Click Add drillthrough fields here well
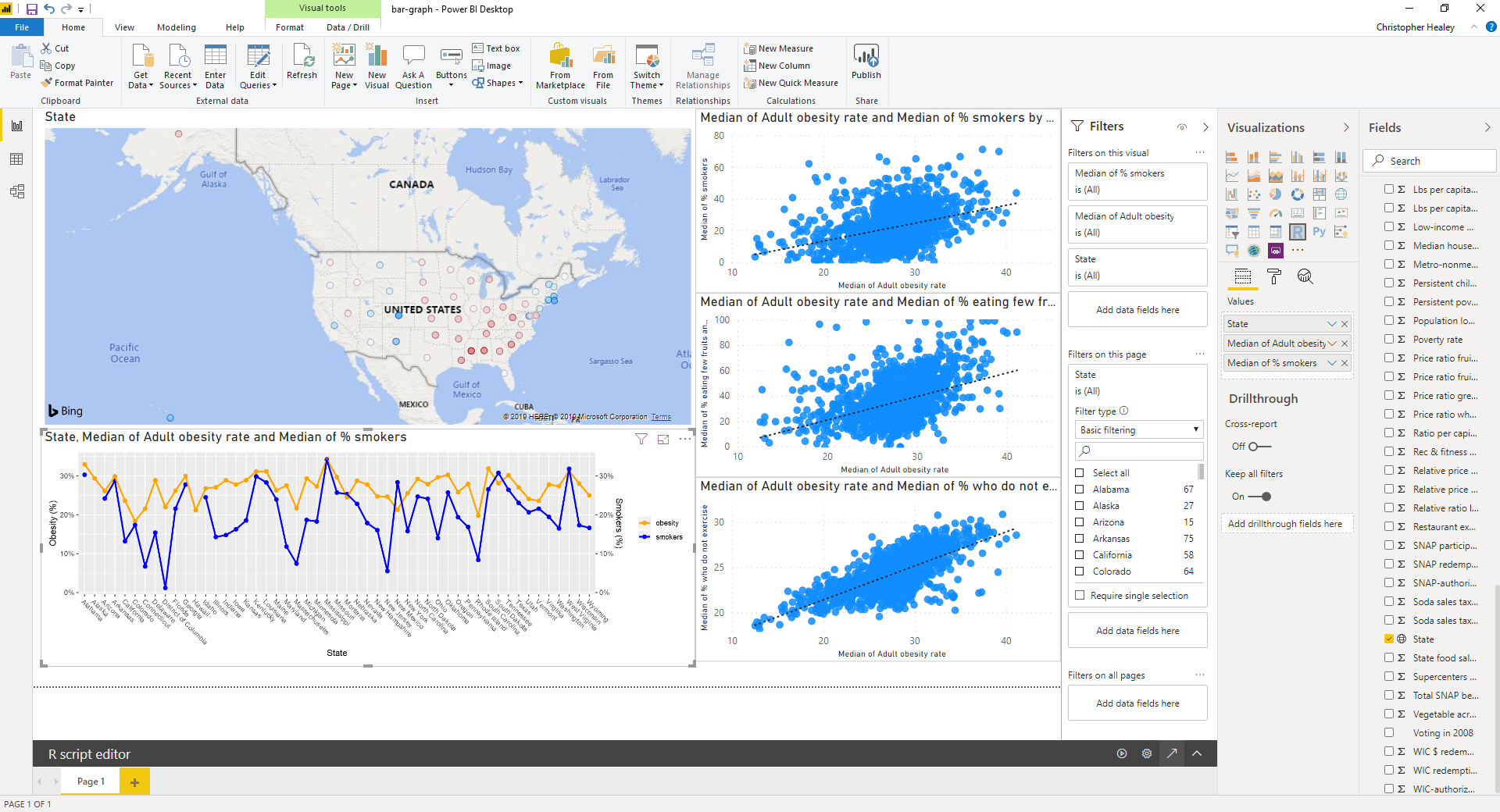1500x812 pixels. click(1286, 524)
